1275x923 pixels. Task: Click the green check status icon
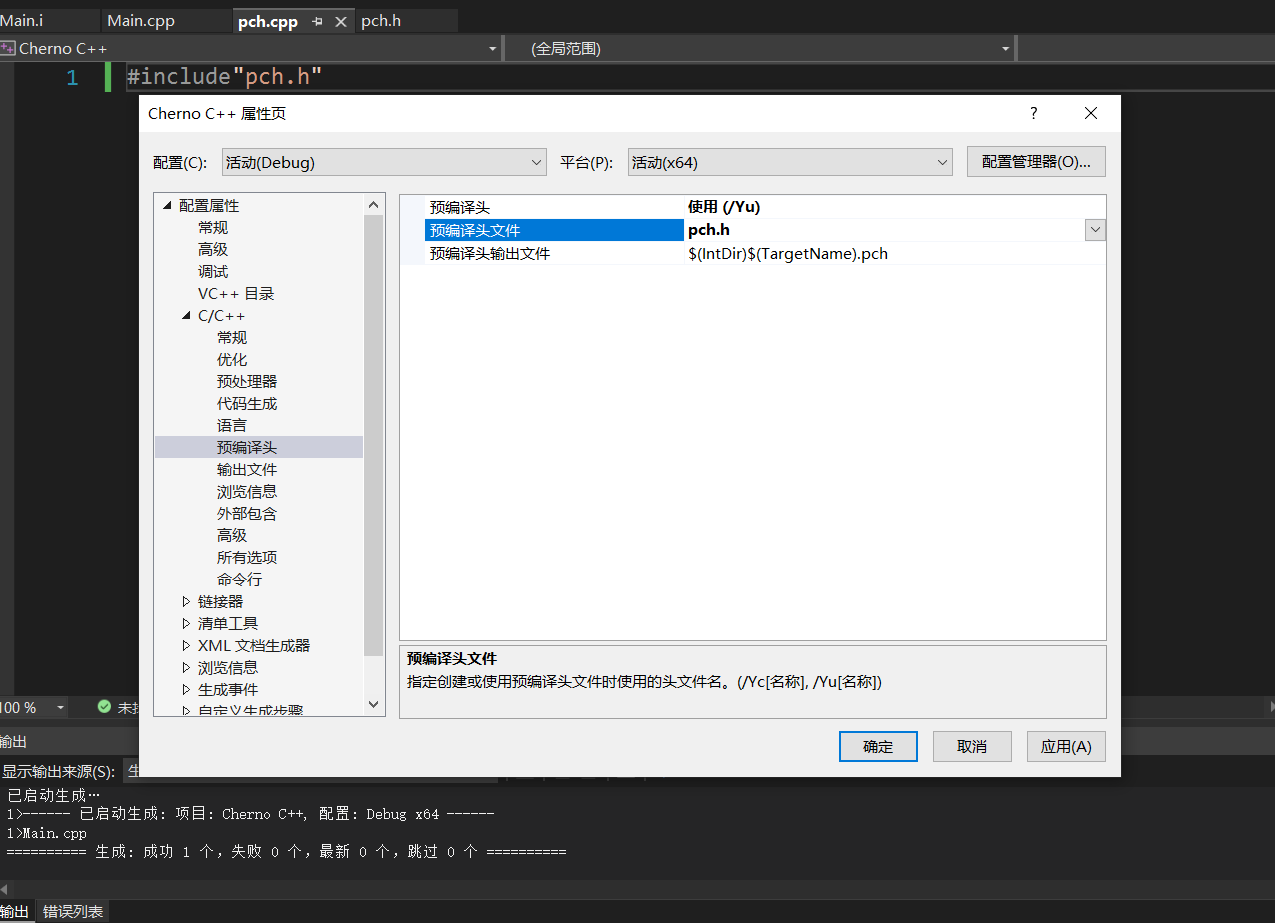(x=104, y=707)
